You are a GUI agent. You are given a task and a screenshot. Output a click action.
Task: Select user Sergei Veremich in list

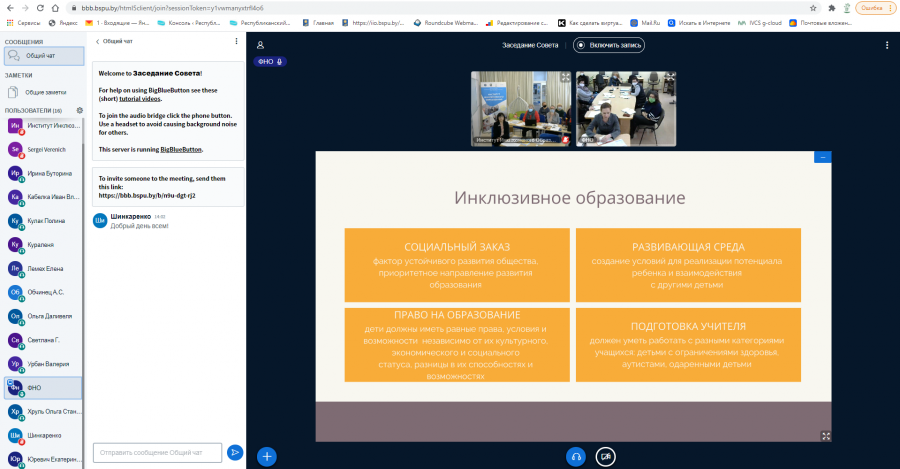point(43,149)
